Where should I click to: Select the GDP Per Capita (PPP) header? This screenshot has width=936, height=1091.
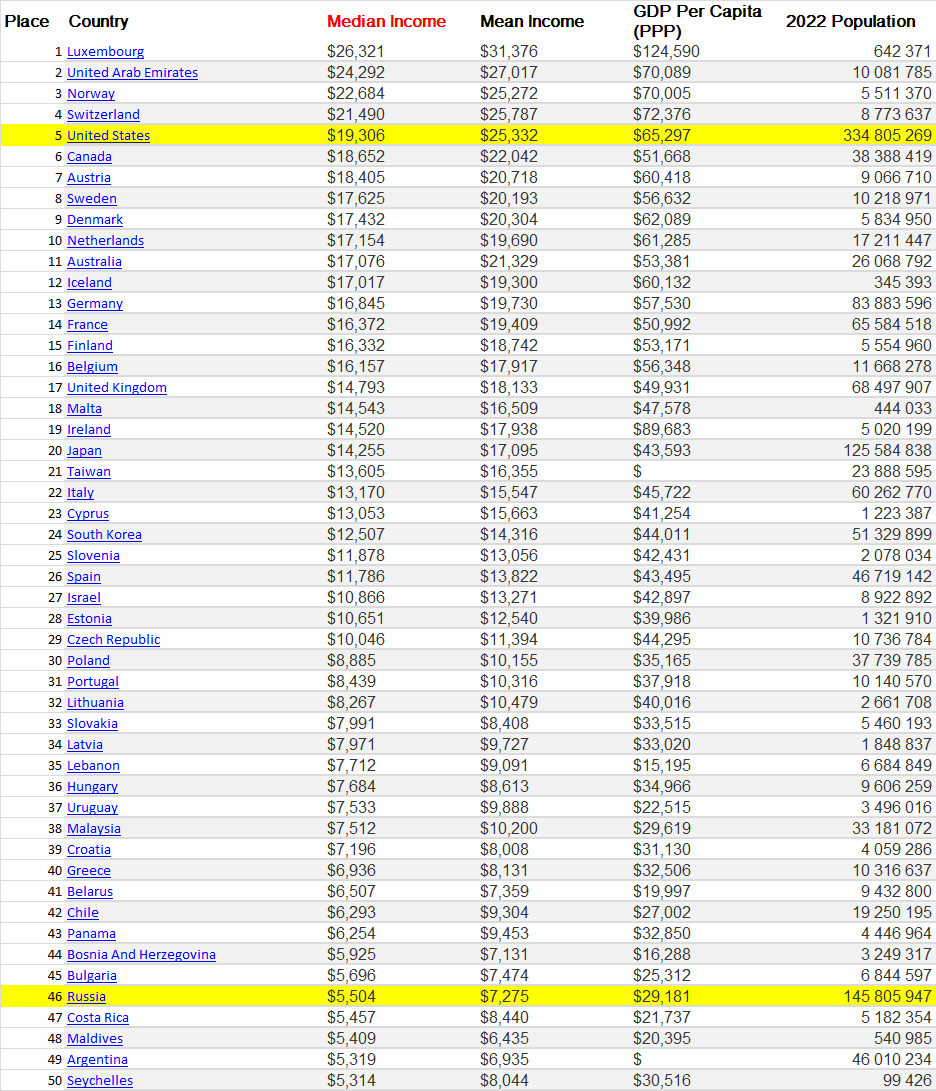[697, 21]
